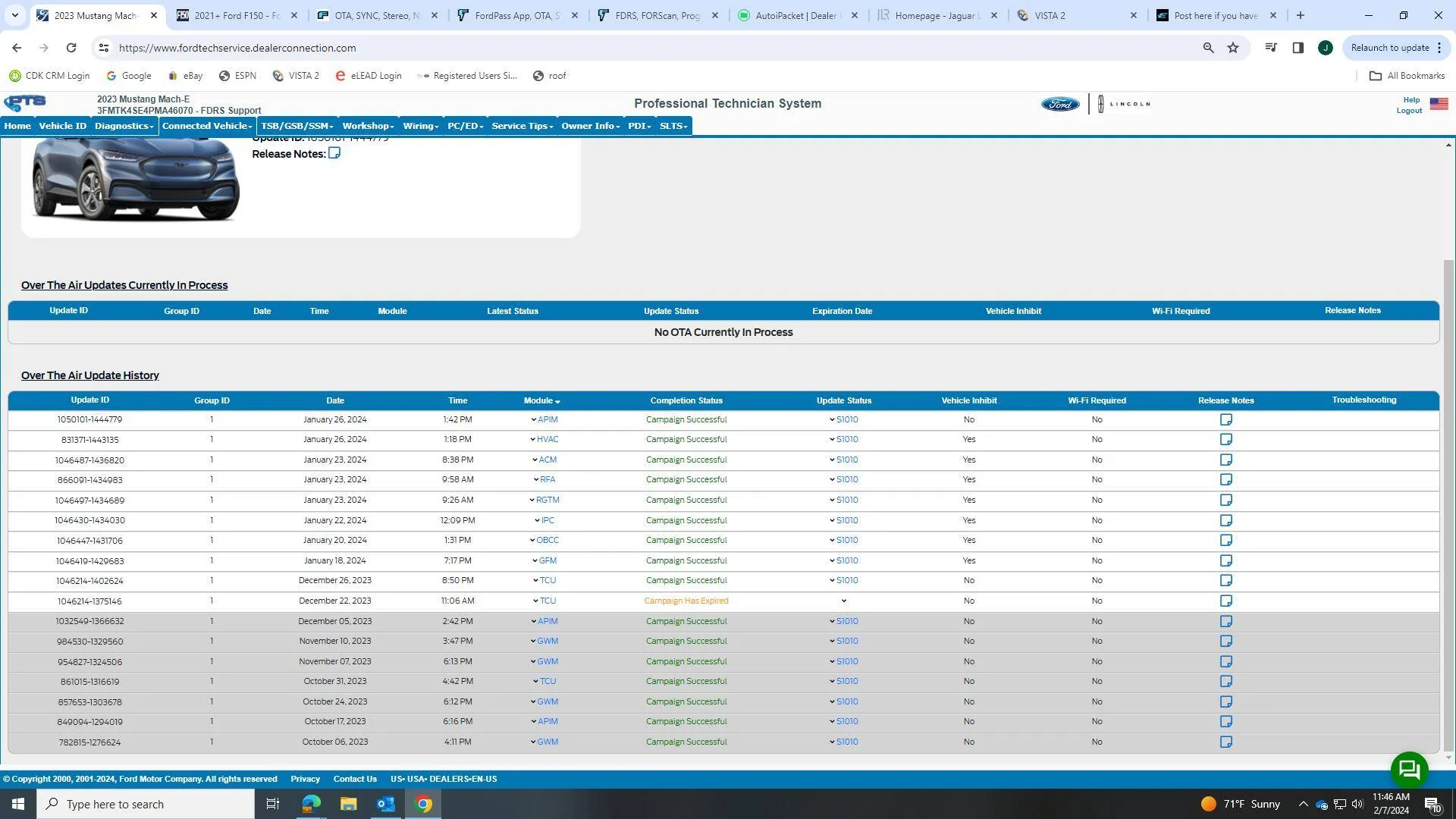This screenshot has width=1456, height=819.
Task: Expand the Service Tips menu
Action: pos(522,126)
